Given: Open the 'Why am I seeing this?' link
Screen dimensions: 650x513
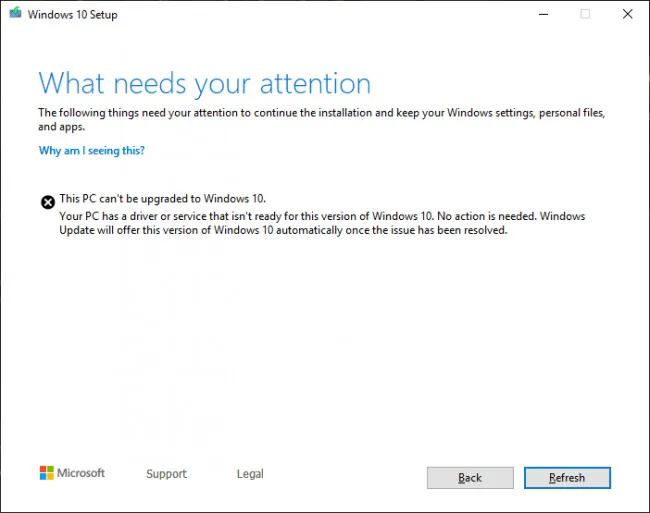Looking at the screenshot, I should (x=92, y=150).
